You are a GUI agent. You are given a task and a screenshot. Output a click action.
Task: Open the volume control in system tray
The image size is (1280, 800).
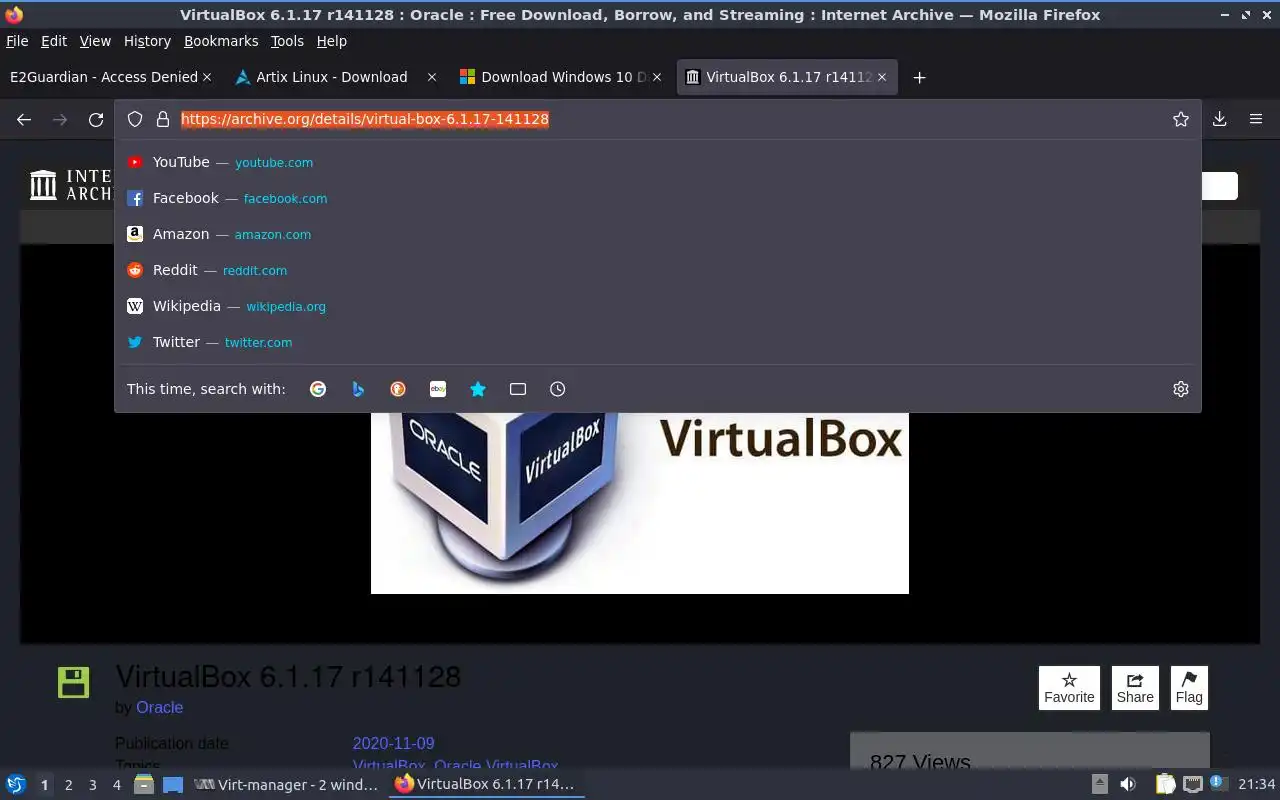[1128, 785]
